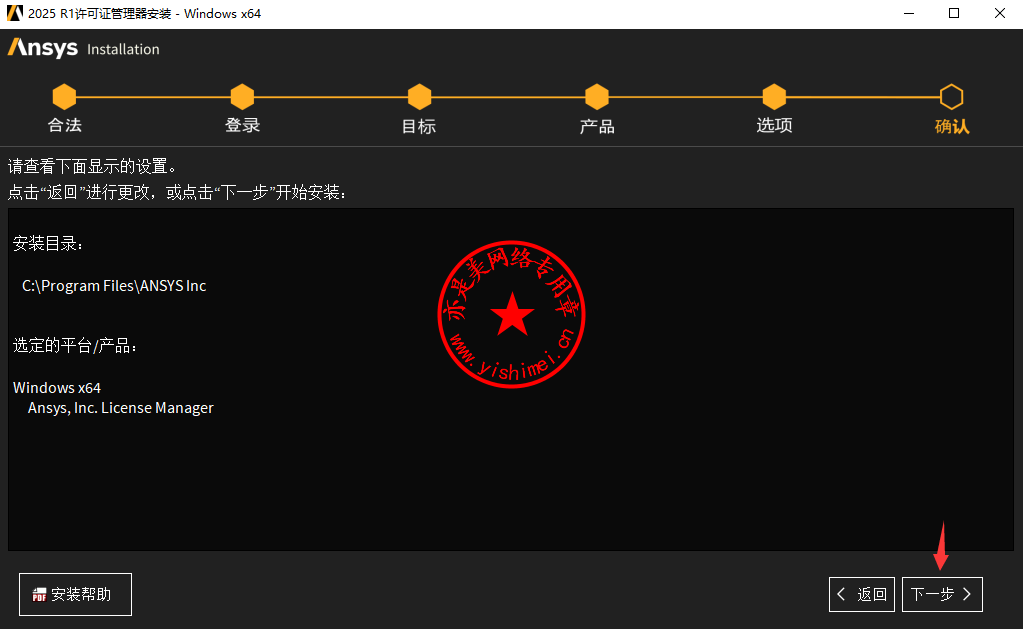1023x629 pixels.
Task: Click the 选项 step label
Action: click(x=774, y=125)
